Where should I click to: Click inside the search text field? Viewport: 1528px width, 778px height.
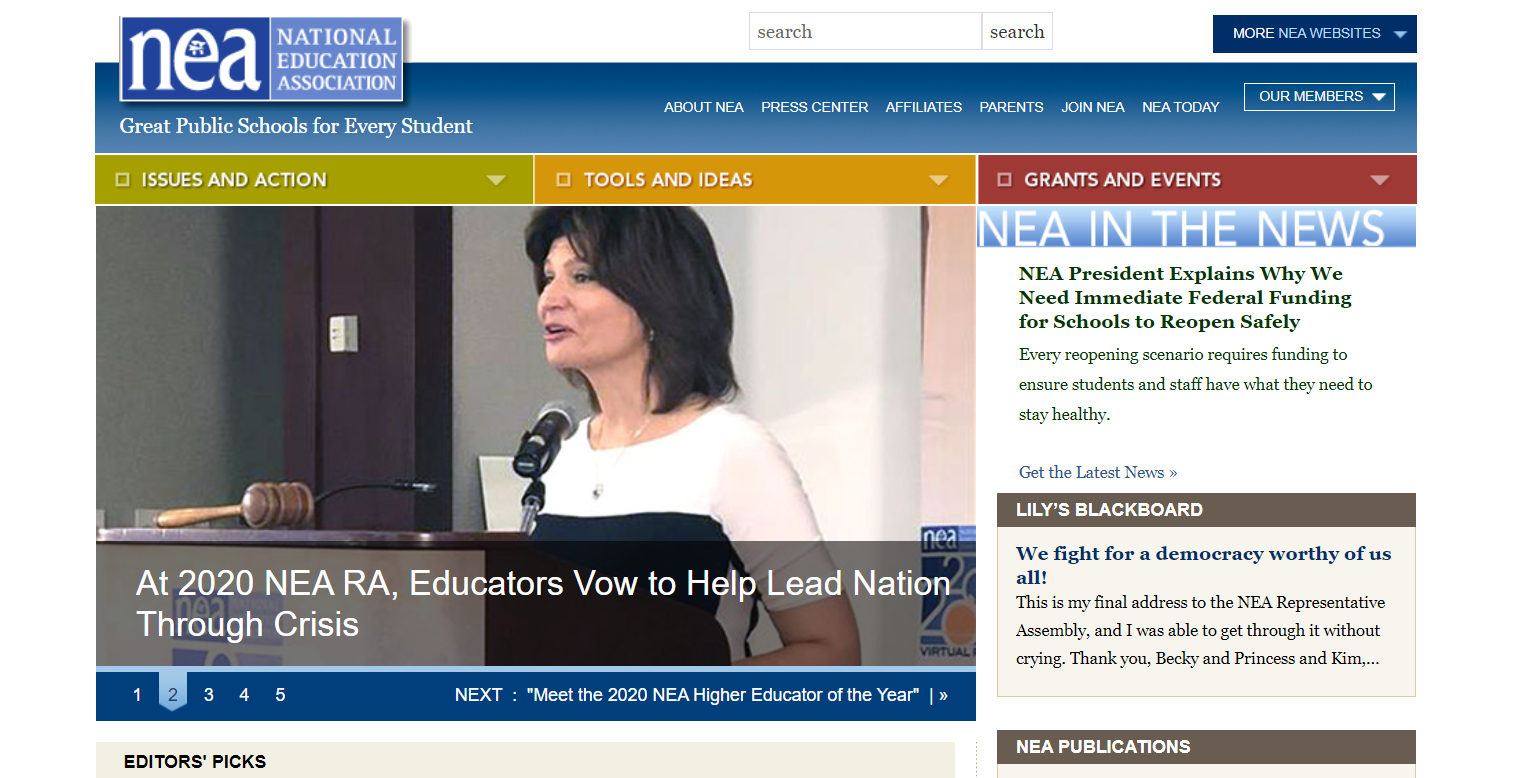click(x=865, y=31)
